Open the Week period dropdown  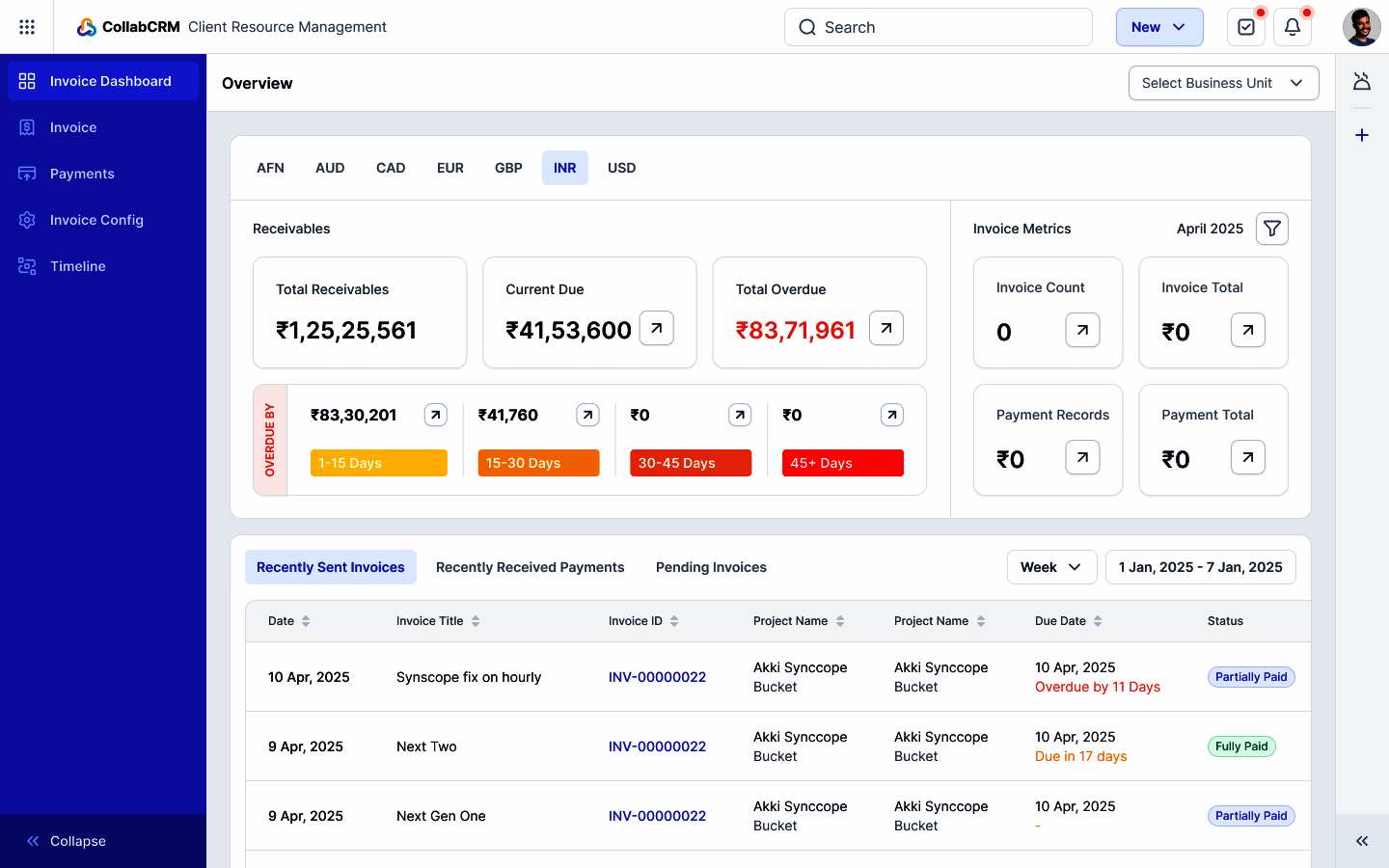[1051, 567]
